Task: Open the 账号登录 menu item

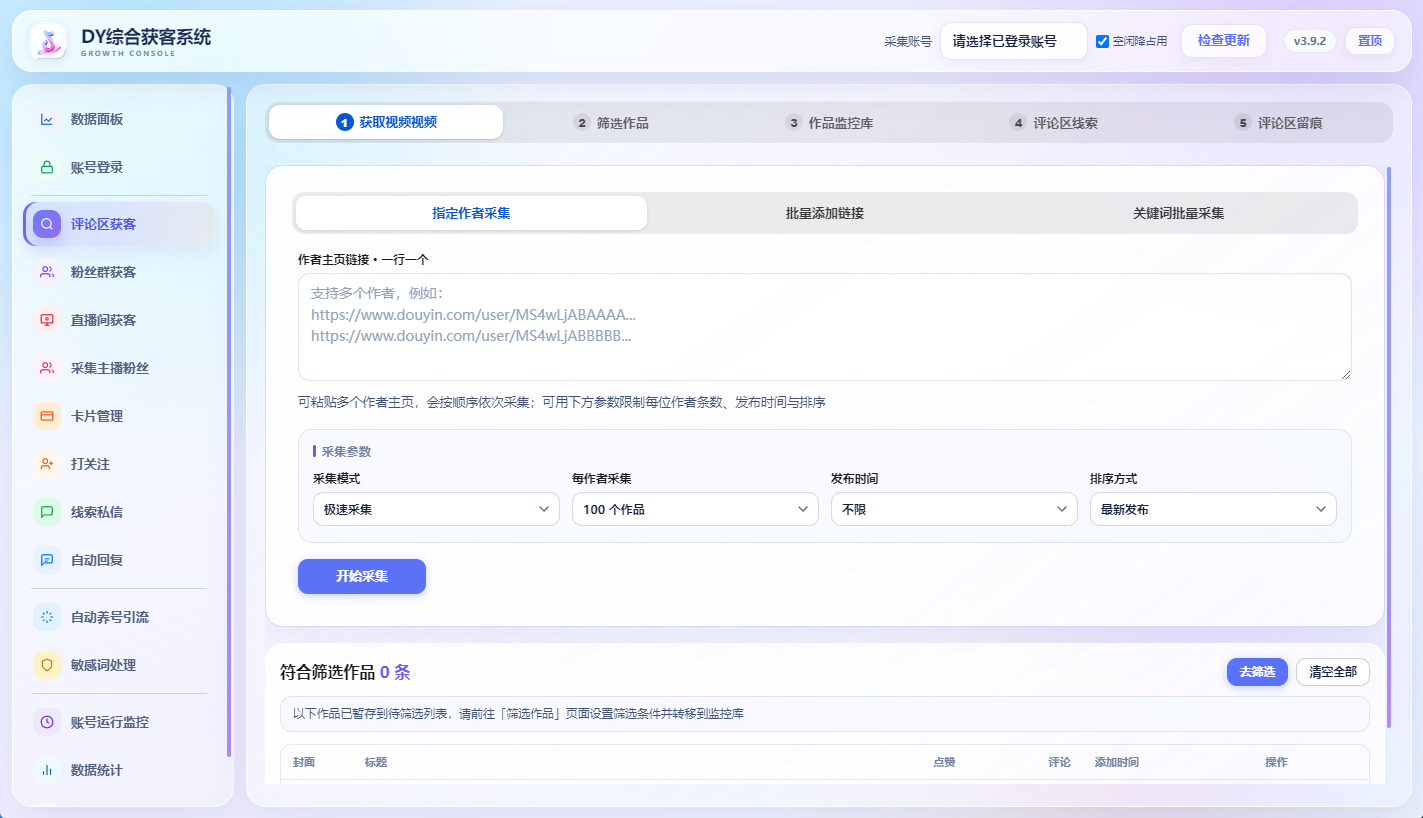Action: tap(119, 167)
